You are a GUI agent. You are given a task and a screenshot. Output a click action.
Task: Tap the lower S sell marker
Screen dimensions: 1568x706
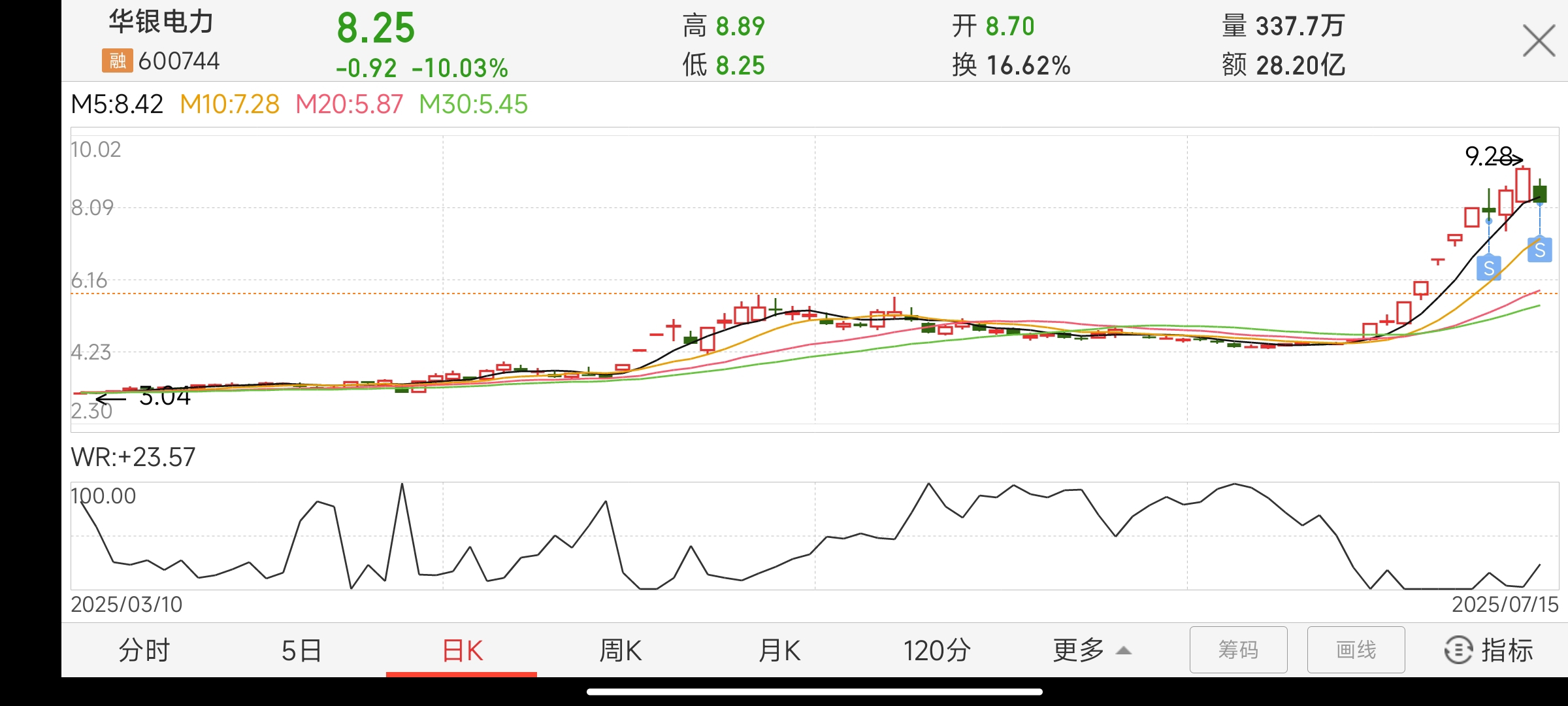(1489, 267)
